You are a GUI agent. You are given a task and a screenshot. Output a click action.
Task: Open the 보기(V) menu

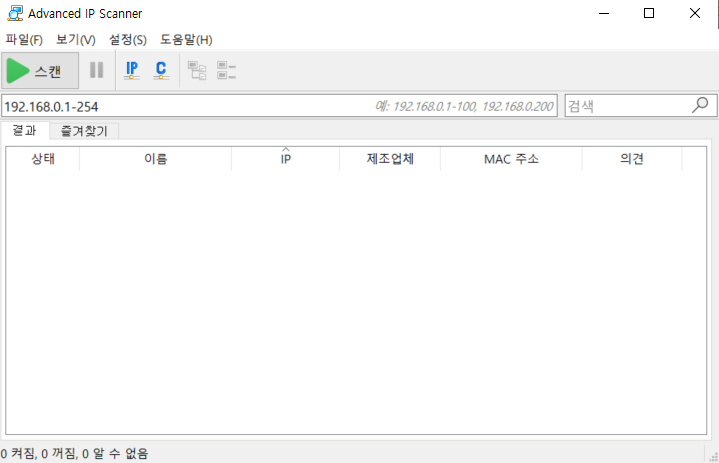[76, 40]
